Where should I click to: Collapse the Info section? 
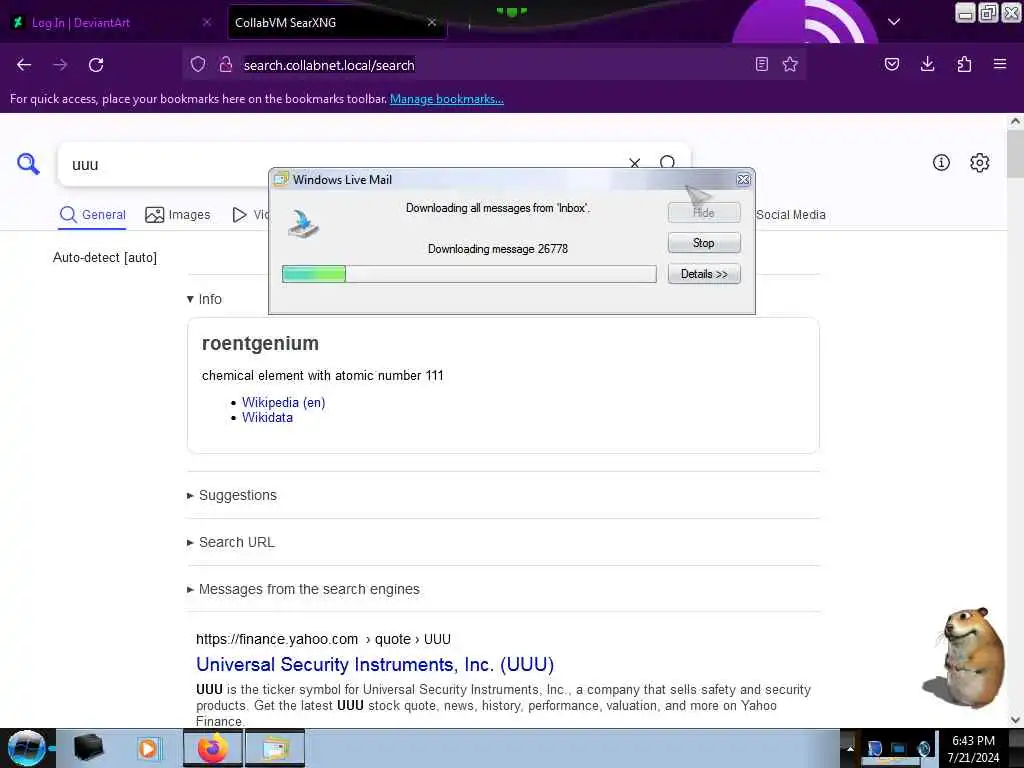204,299
